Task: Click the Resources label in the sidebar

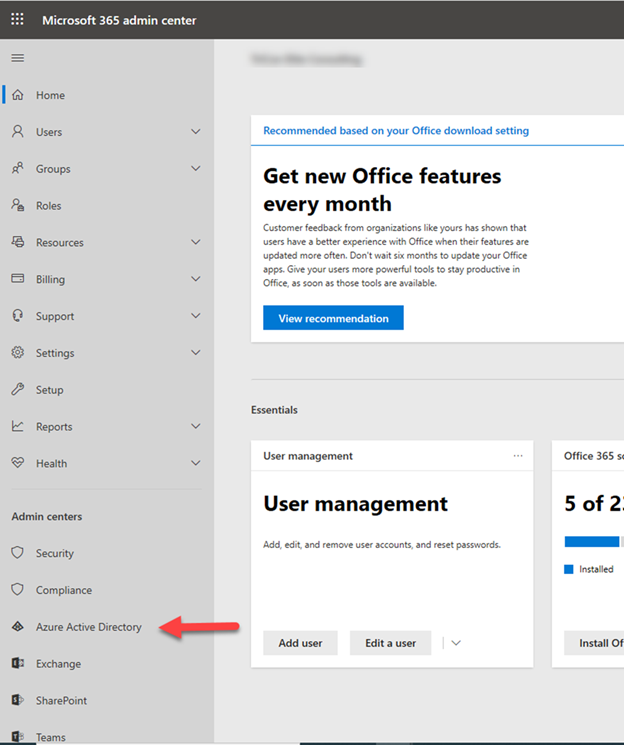Action: [60, 243]
